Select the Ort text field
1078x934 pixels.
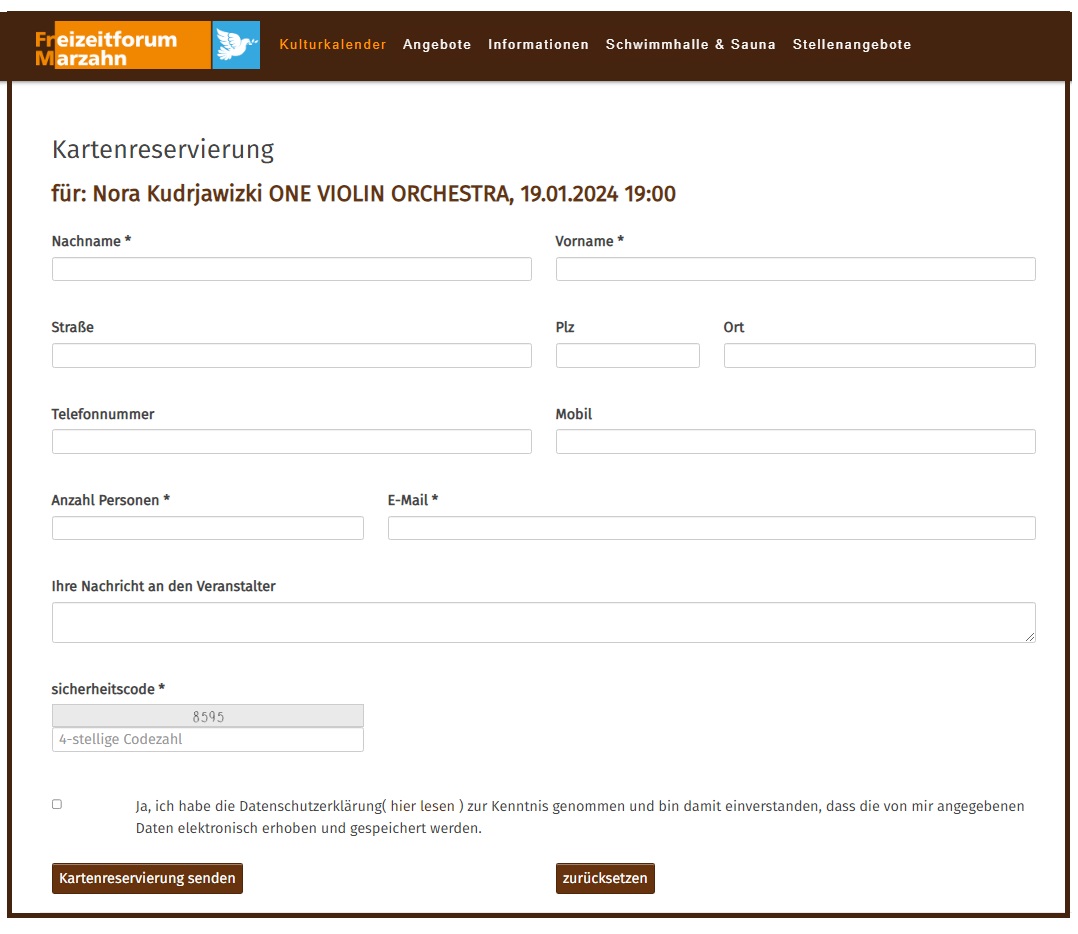(879, 356)
